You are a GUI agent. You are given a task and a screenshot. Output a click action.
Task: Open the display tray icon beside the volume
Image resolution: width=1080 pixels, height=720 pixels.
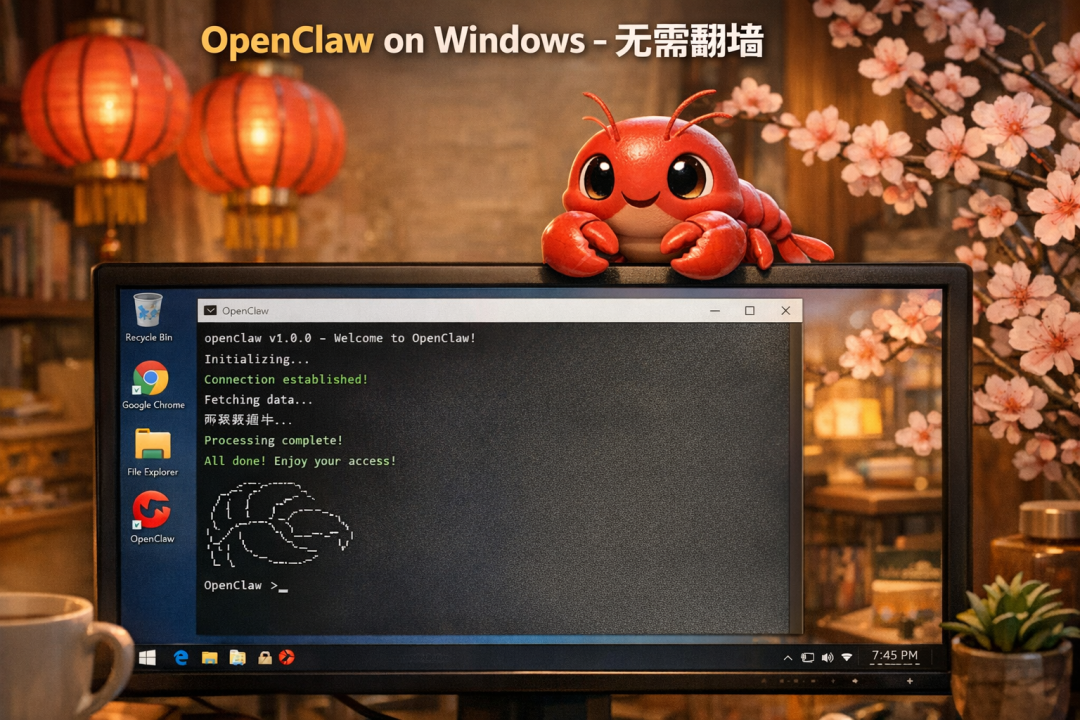(807, 657)
